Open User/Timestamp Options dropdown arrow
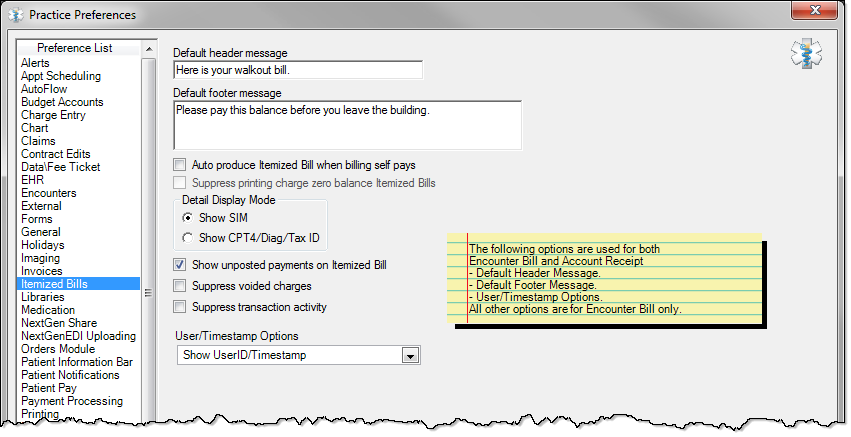851x437 pixels. pos(410,356)
